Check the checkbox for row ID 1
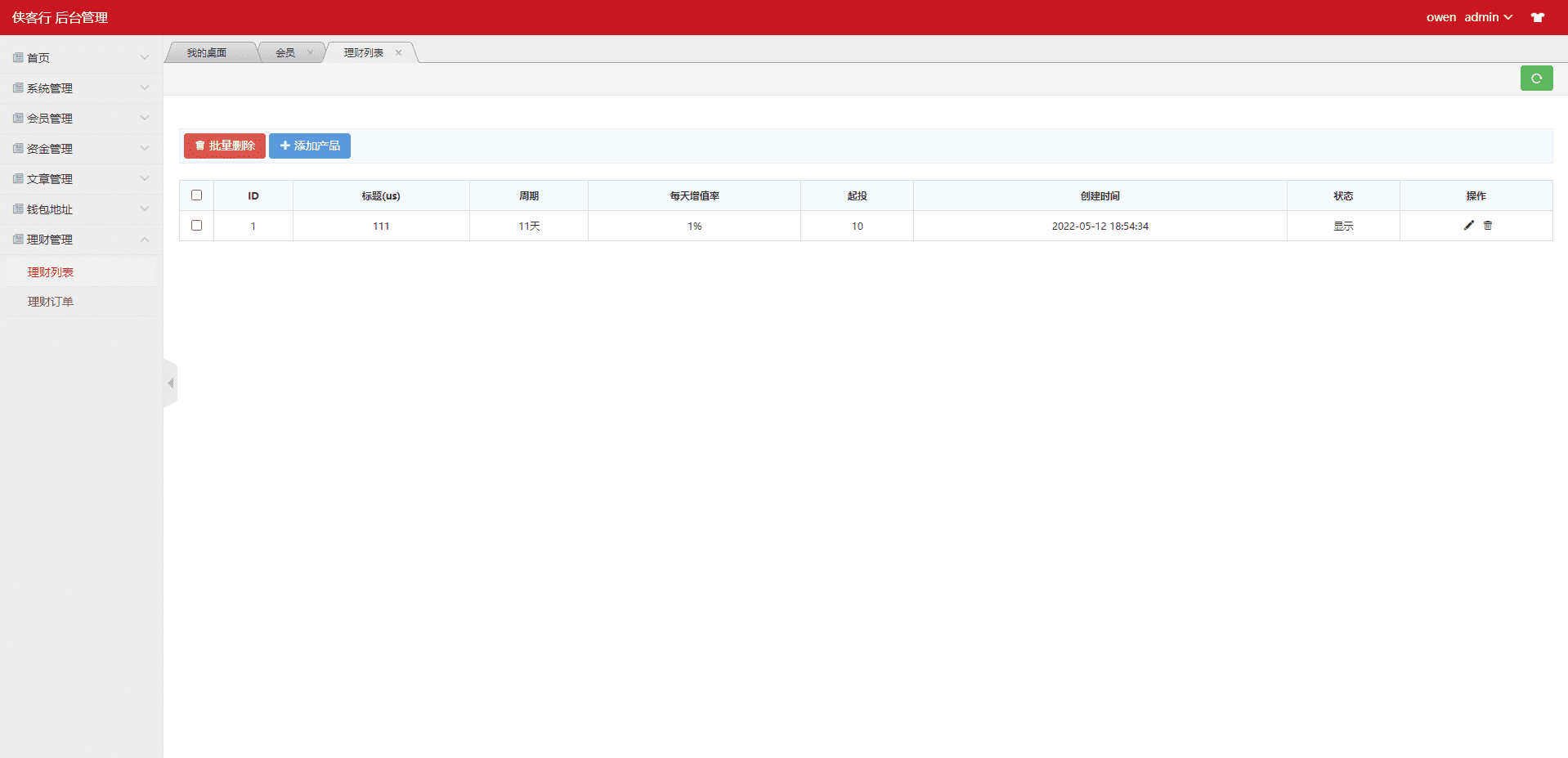 pyautogui.click(x=196, y=226)
